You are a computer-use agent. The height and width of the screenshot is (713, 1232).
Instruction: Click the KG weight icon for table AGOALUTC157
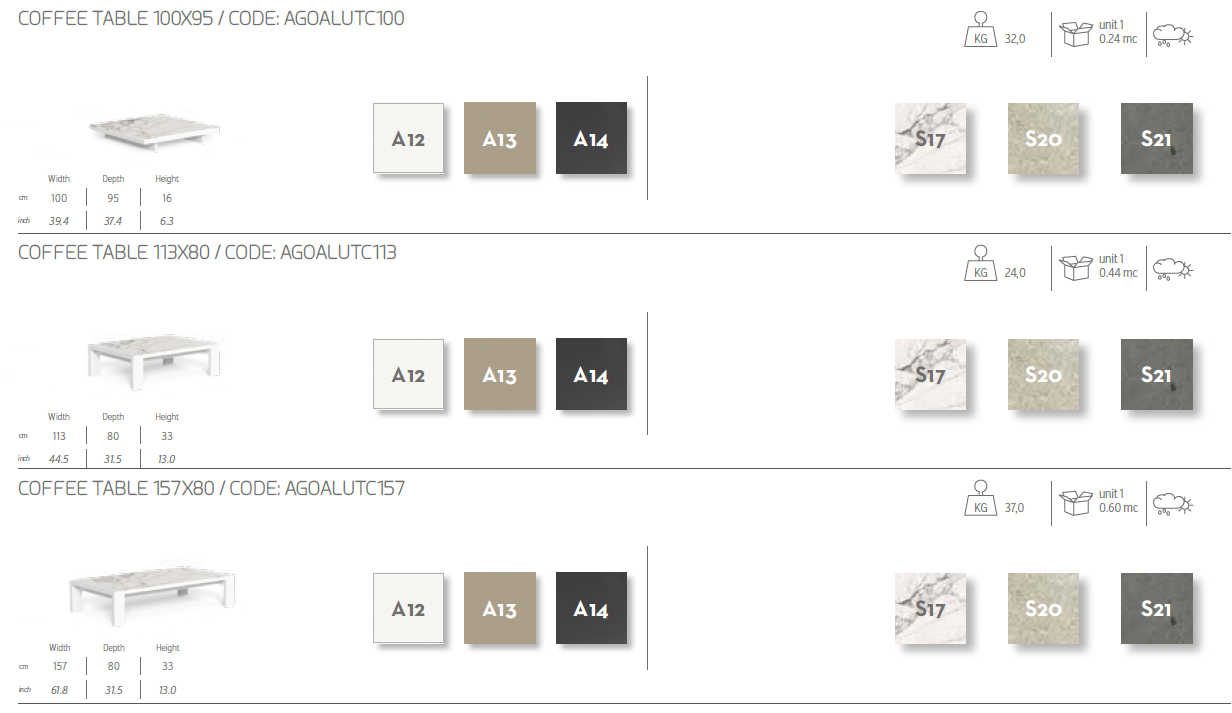click(980, 502)
